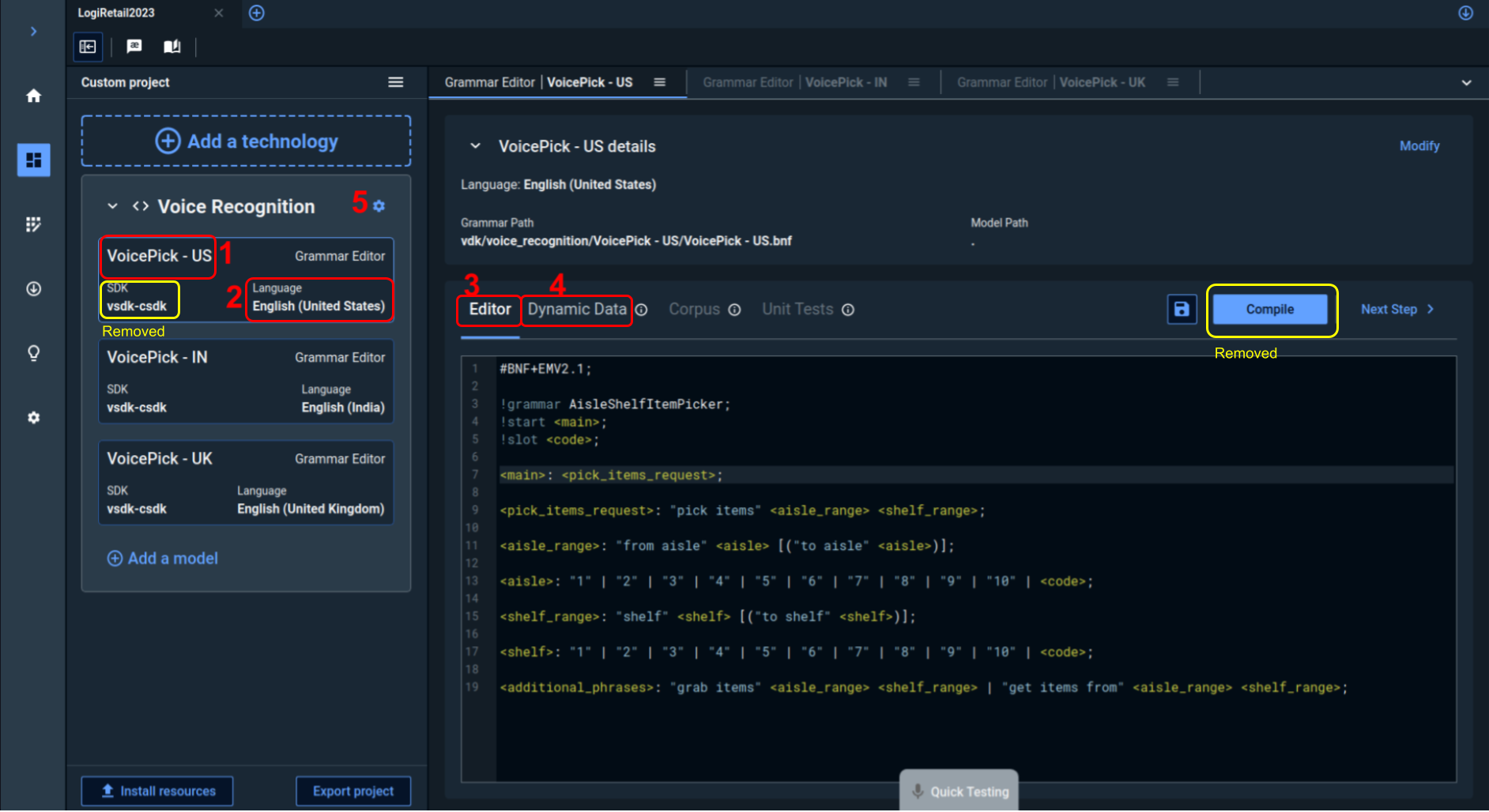
Task: Open the Custom project hamburger menu
Action: coord(395,82)
